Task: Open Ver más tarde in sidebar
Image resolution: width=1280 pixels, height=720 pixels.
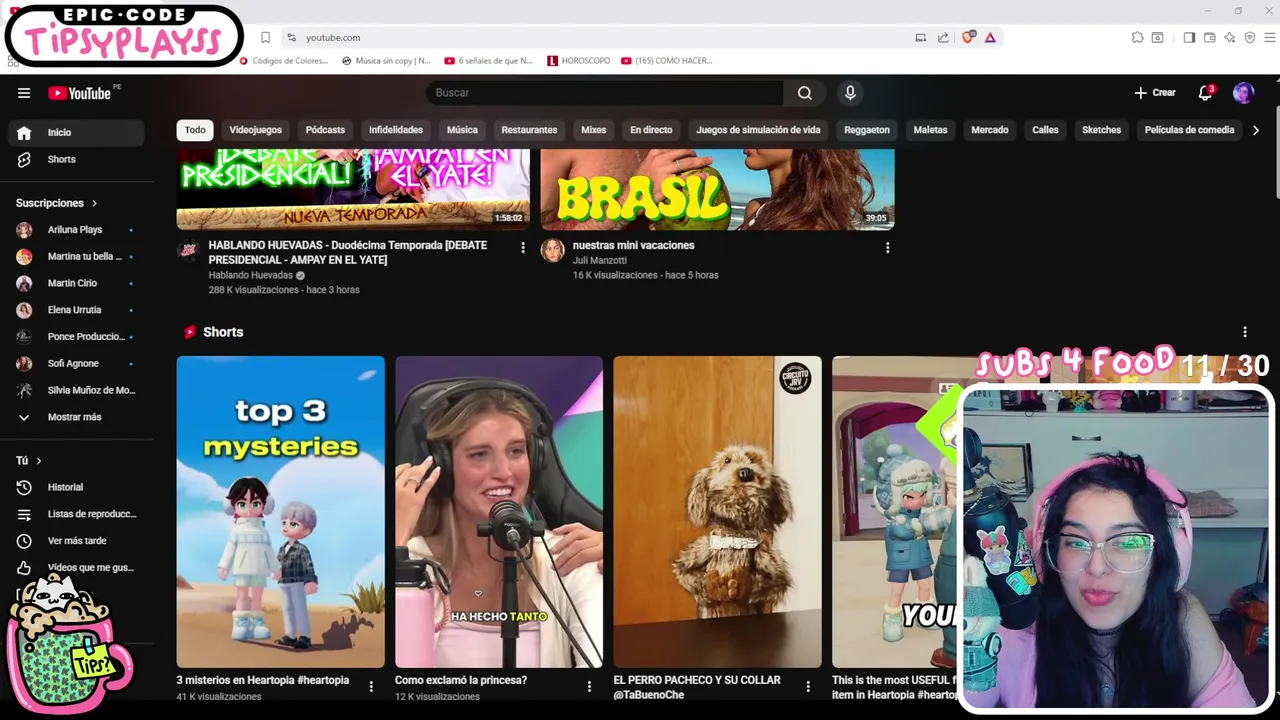Action: 76,541
